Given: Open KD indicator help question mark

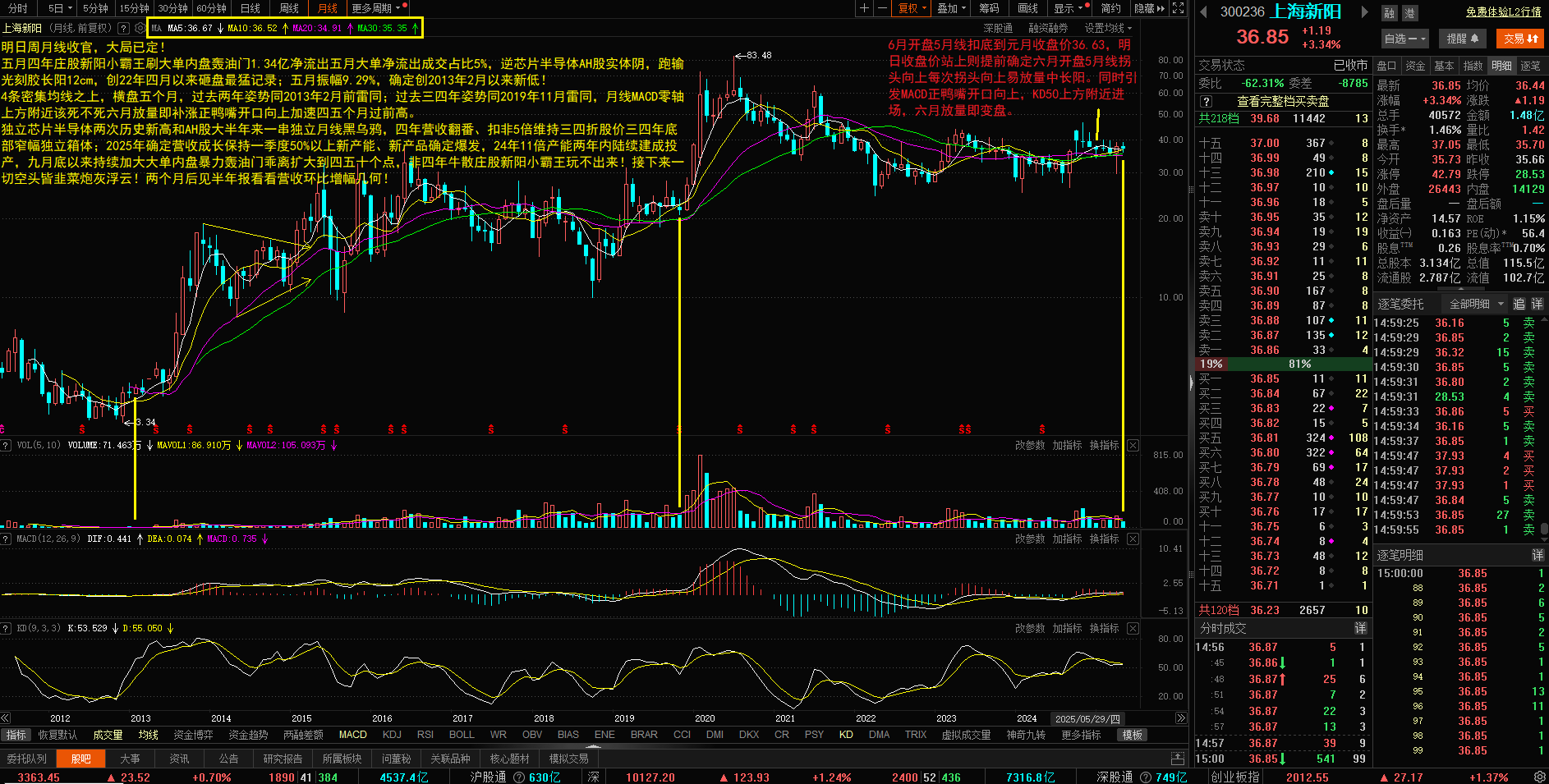Looking at the screenshot, I should 7,628.
